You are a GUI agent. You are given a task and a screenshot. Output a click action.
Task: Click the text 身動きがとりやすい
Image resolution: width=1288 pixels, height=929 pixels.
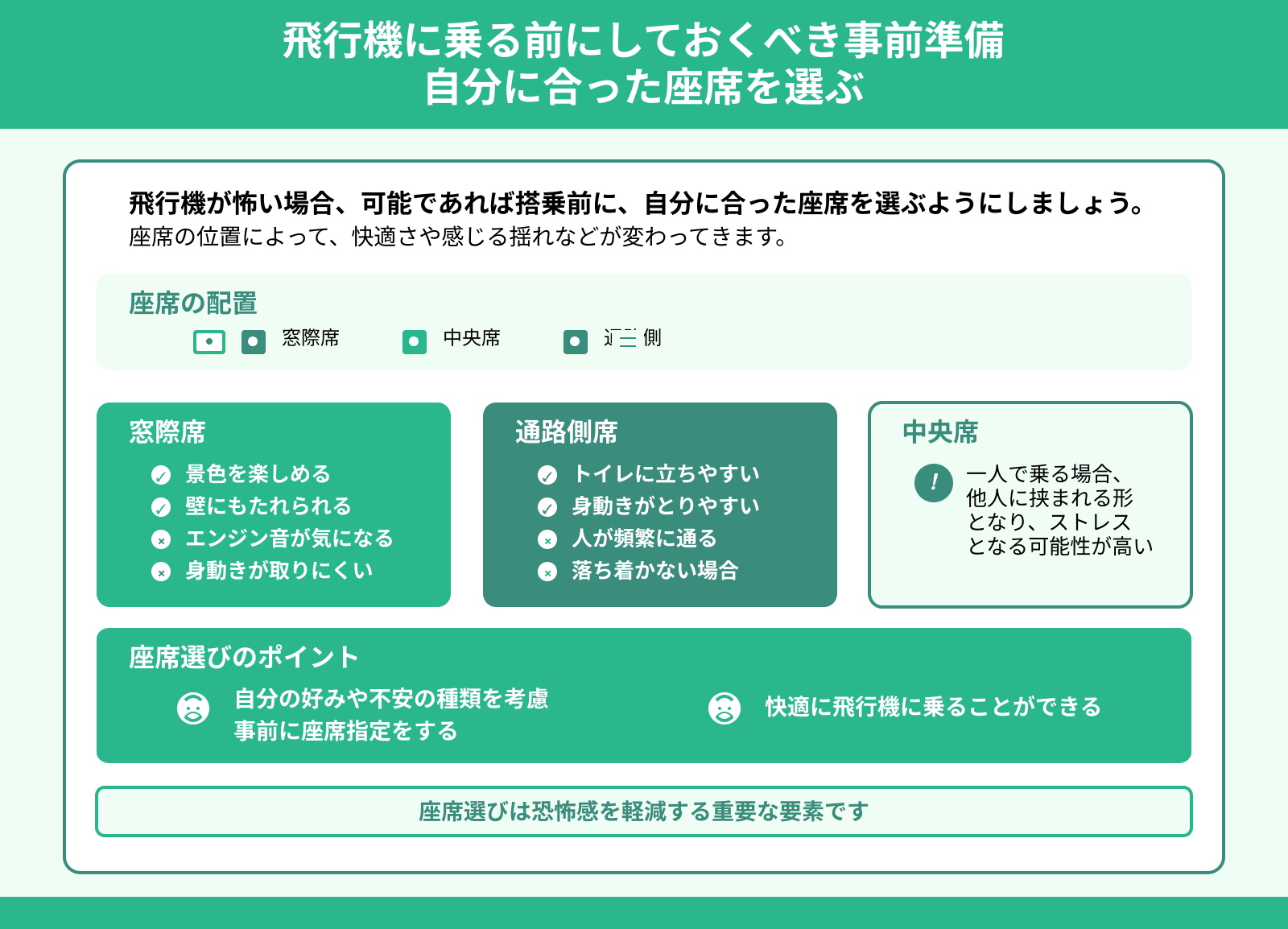coord(665,506)
